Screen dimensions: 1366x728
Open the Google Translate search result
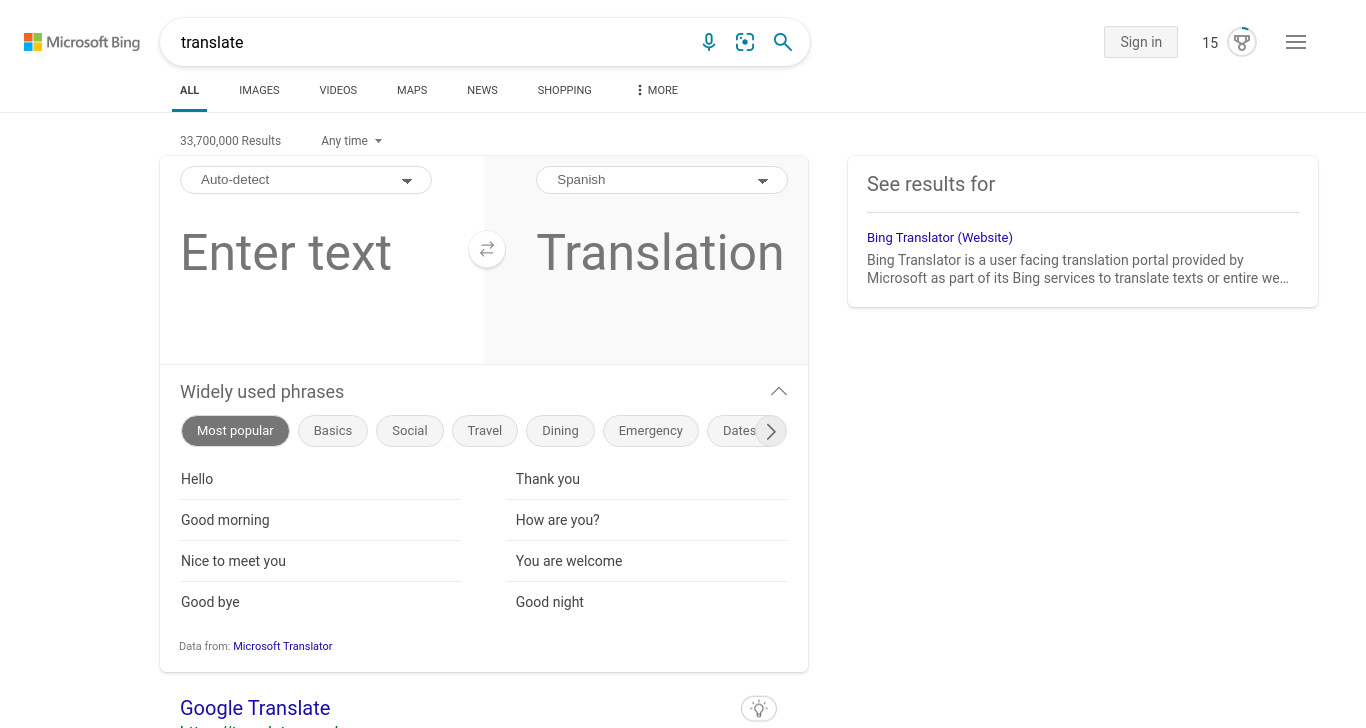pos(255,708)
